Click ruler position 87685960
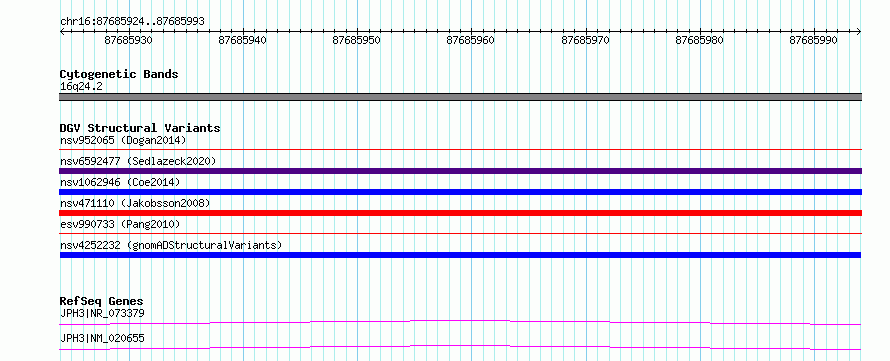Viewport: 890px width, 361px height. (x=471, y=40)
